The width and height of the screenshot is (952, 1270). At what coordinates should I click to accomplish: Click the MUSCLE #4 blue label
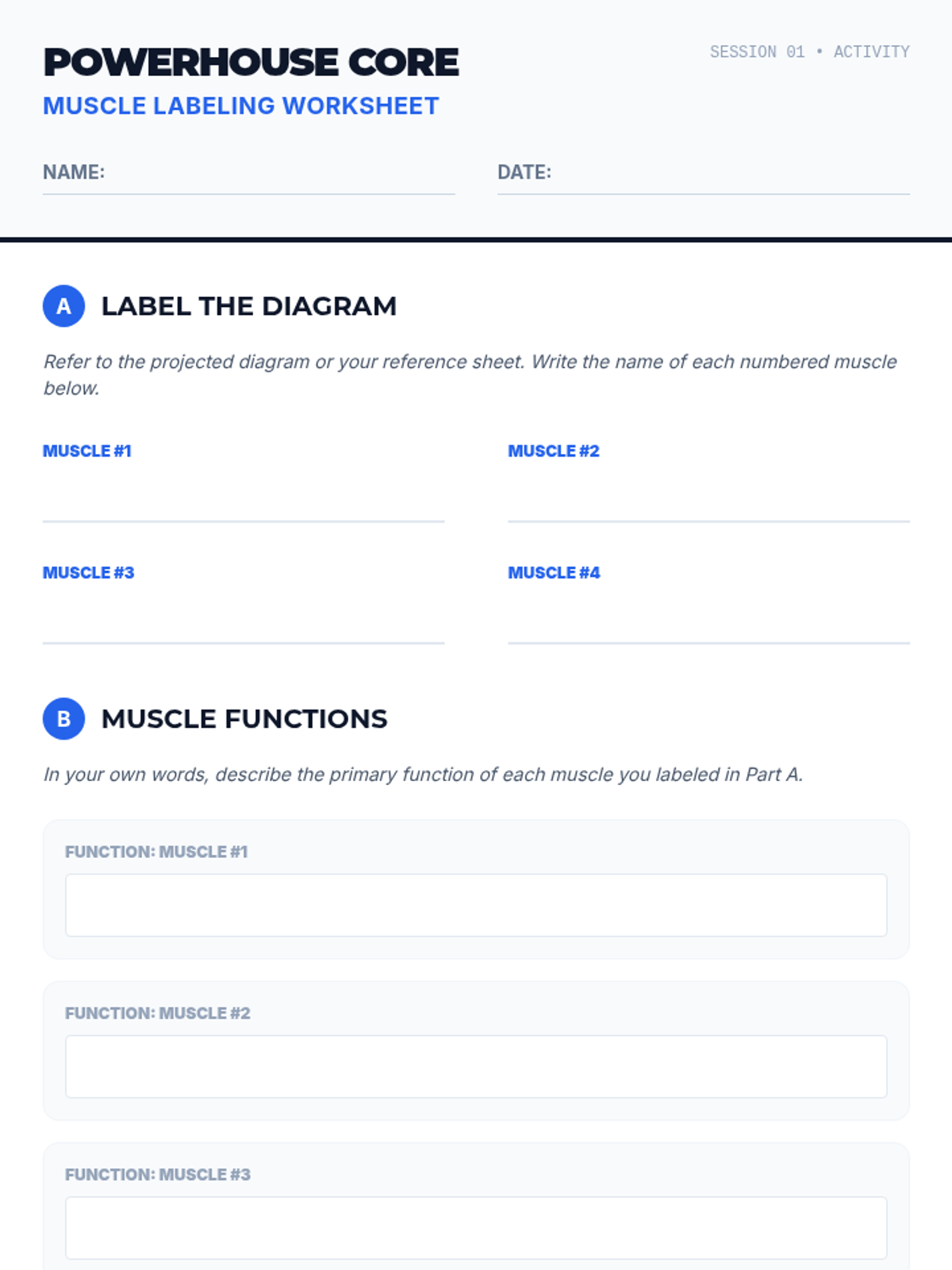[x=554, y=572]
